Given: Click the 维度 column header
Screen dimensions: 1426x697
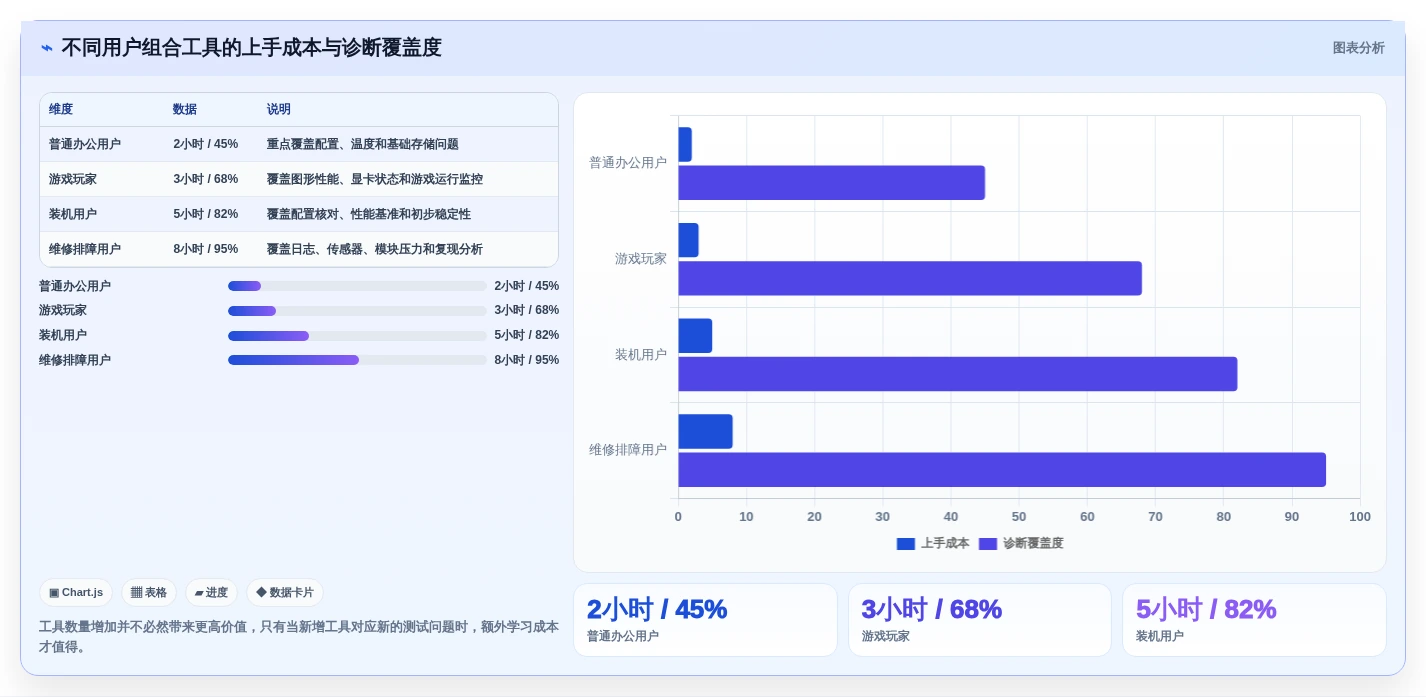Looking at the screenshot, I should point(61,109).
